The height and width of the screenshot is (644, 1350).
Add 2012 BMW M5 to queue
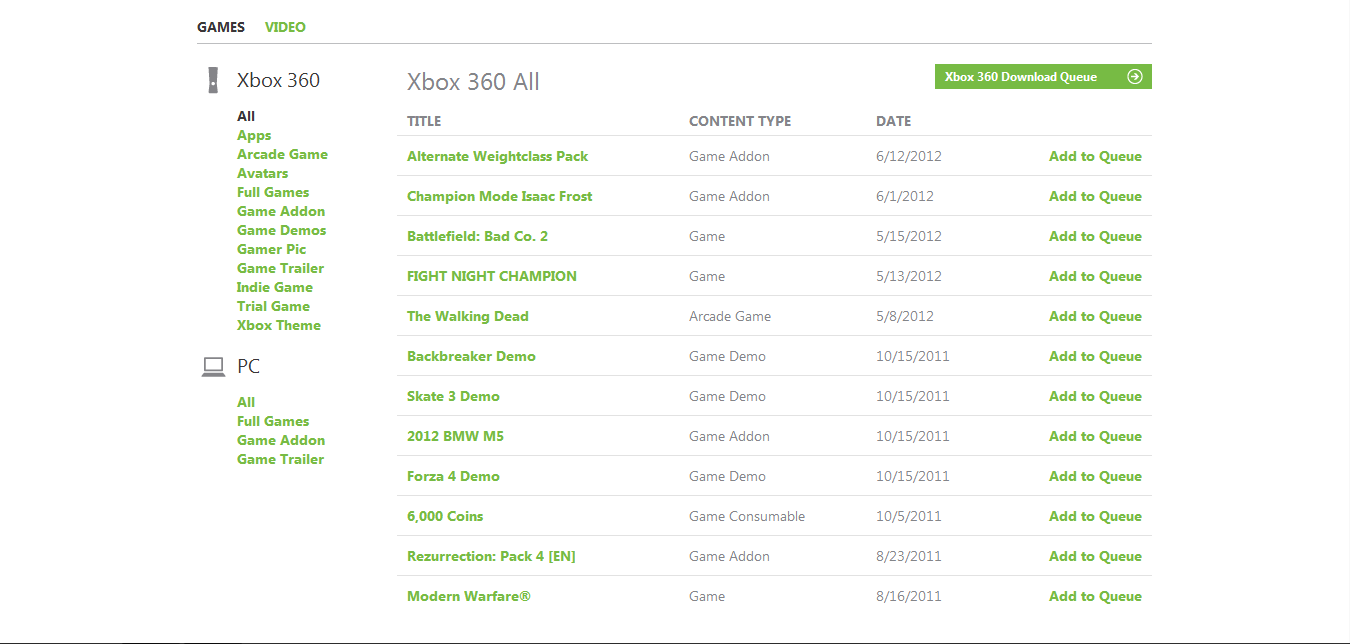tap(1095, 436)
